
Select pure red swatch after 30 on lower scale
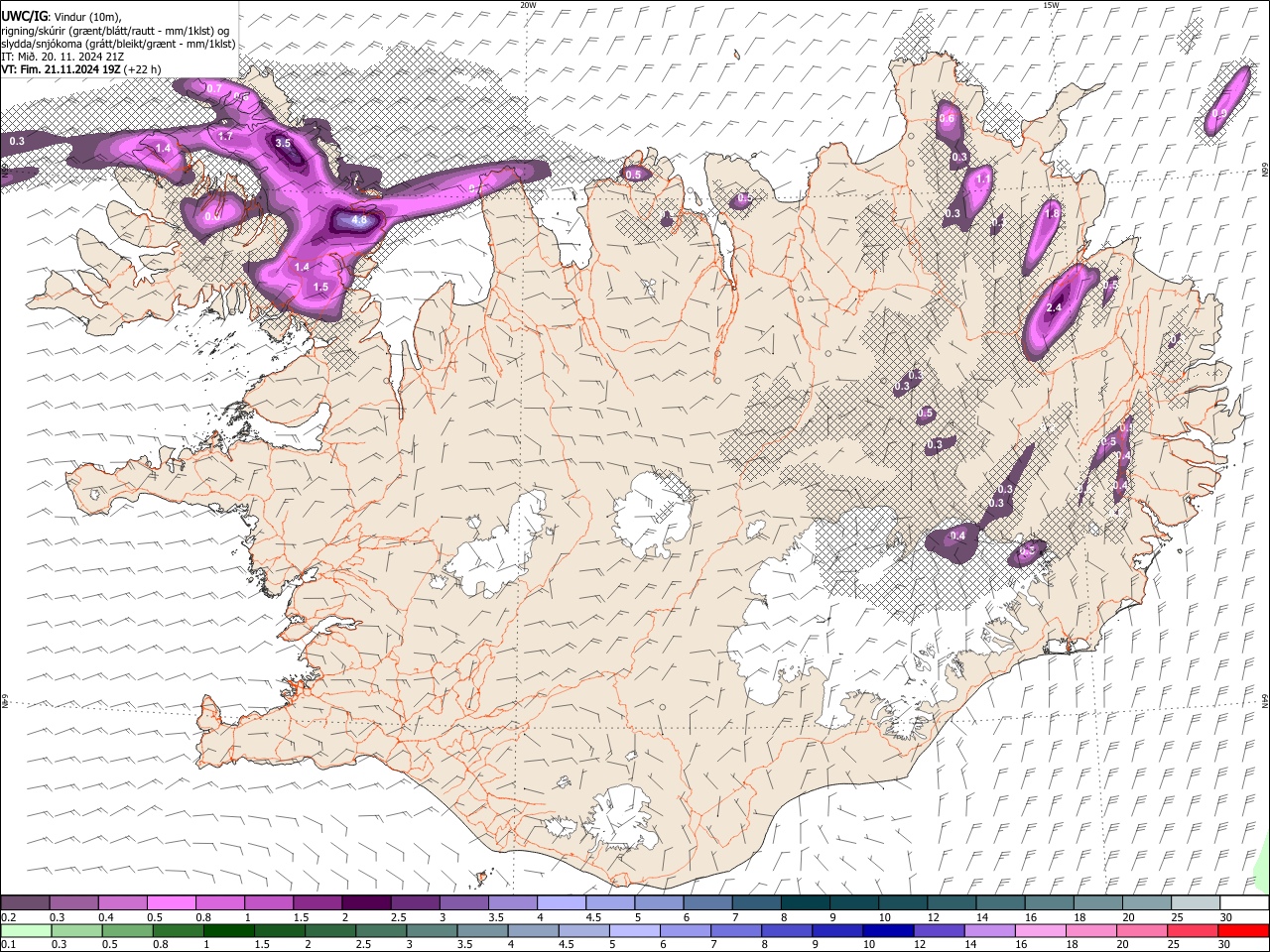click(1243, 930)
